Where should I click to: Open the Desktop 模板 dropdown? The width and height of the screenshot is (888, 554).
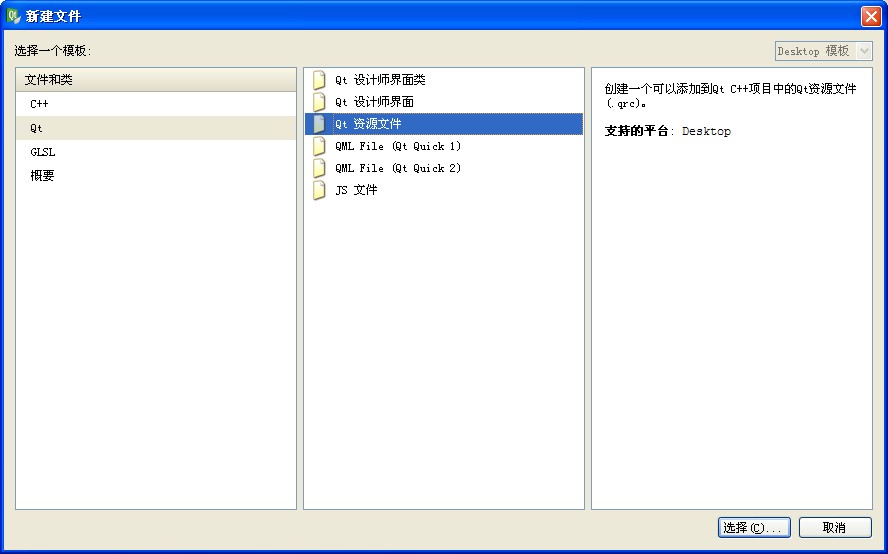tap(823, 51)
